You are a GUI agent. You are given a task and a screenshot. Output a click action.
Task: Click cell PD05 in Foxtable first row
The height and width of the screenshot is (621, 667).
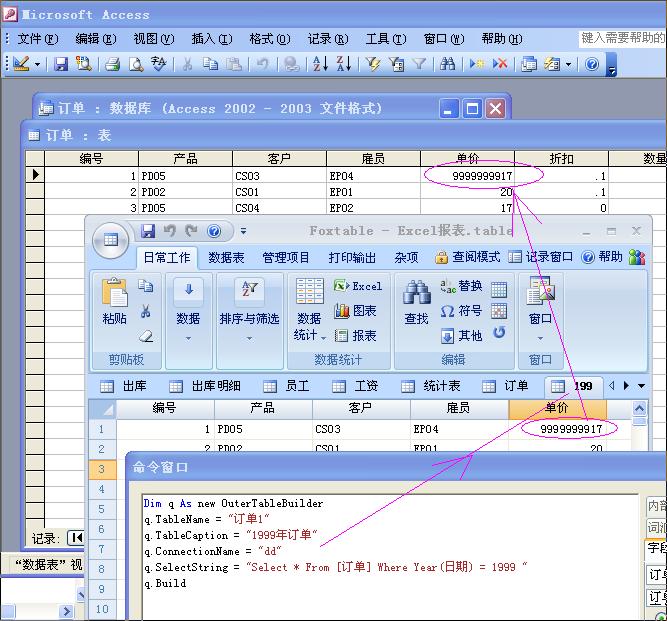(263, 429)
